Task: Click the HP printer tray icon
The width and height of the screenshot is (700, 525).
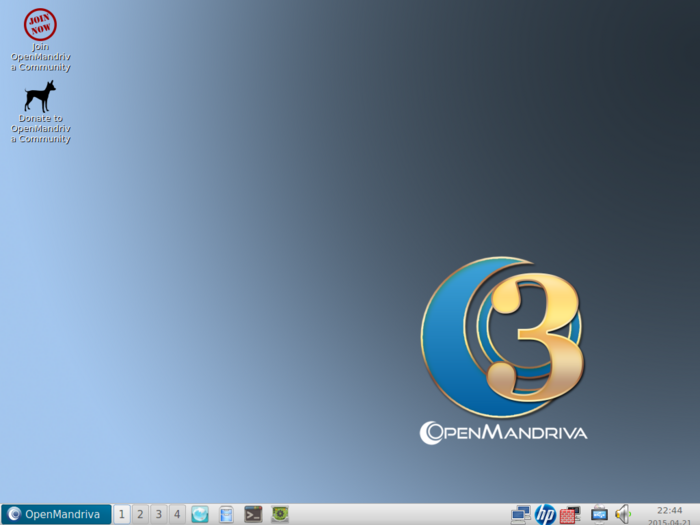Action: point(545,514)
